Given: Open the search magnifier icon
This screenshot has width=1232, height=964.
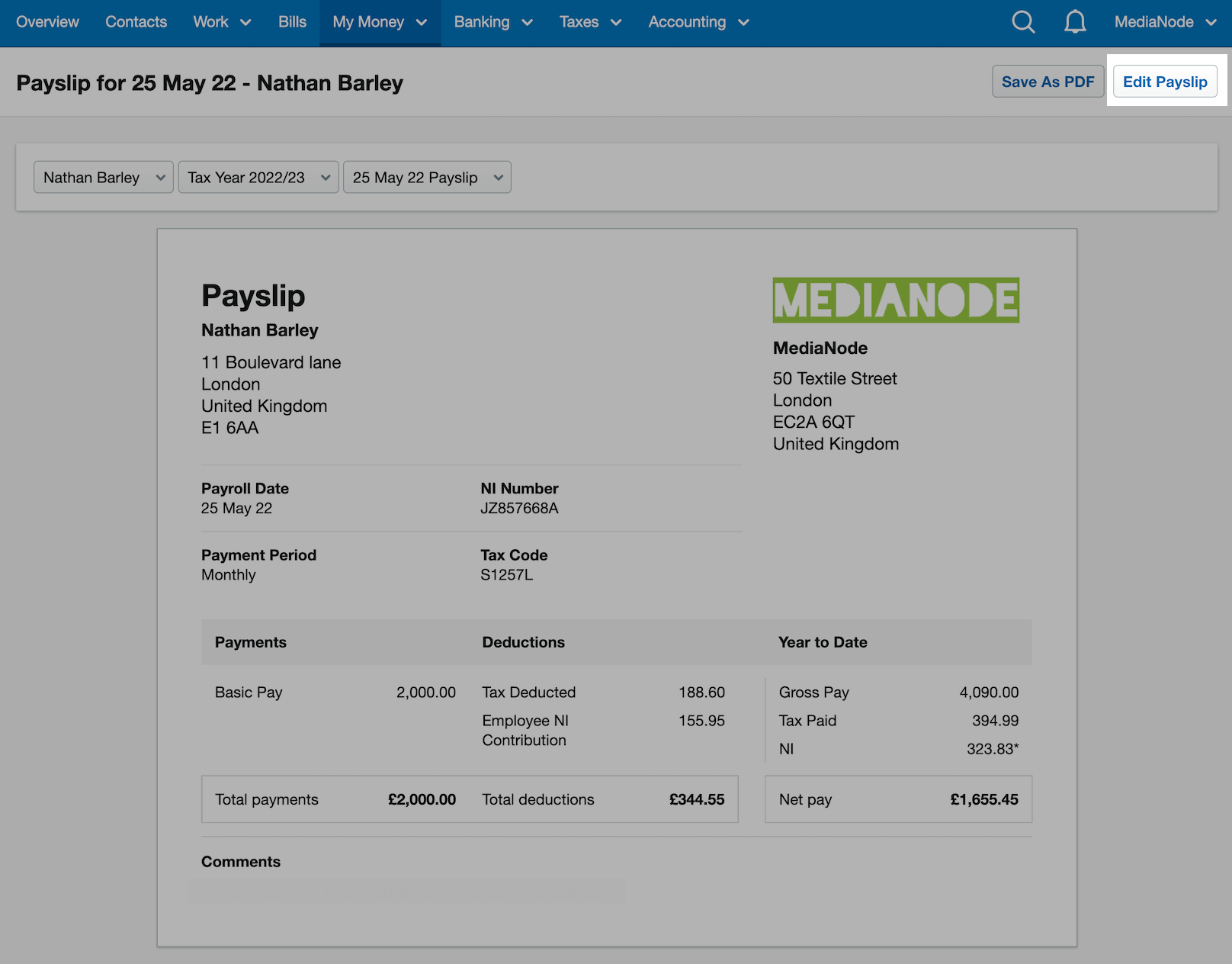Looking at the screenshot, I should coord(1023,22).
